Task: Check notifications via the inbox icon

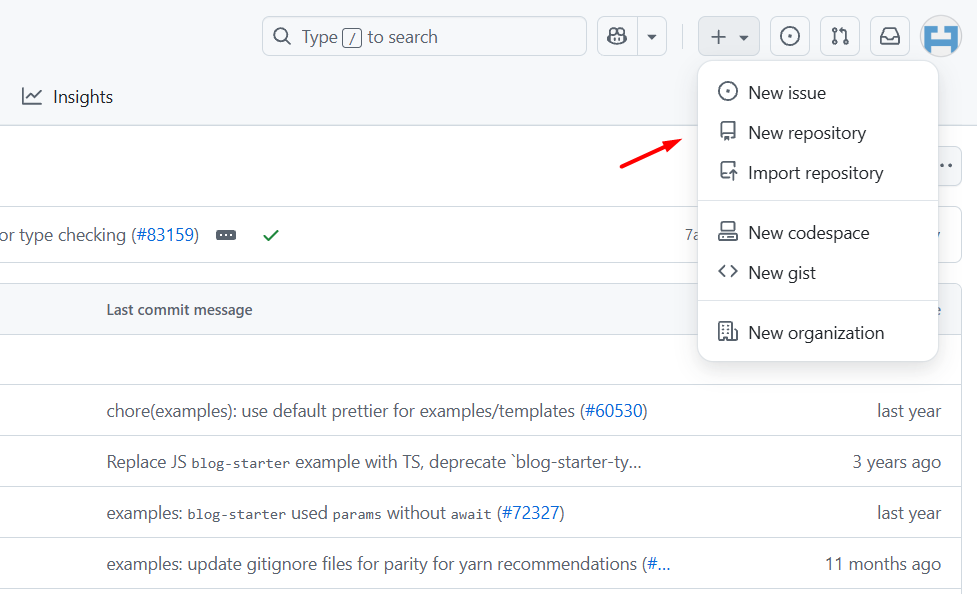Action: click(x=889, y=36)
